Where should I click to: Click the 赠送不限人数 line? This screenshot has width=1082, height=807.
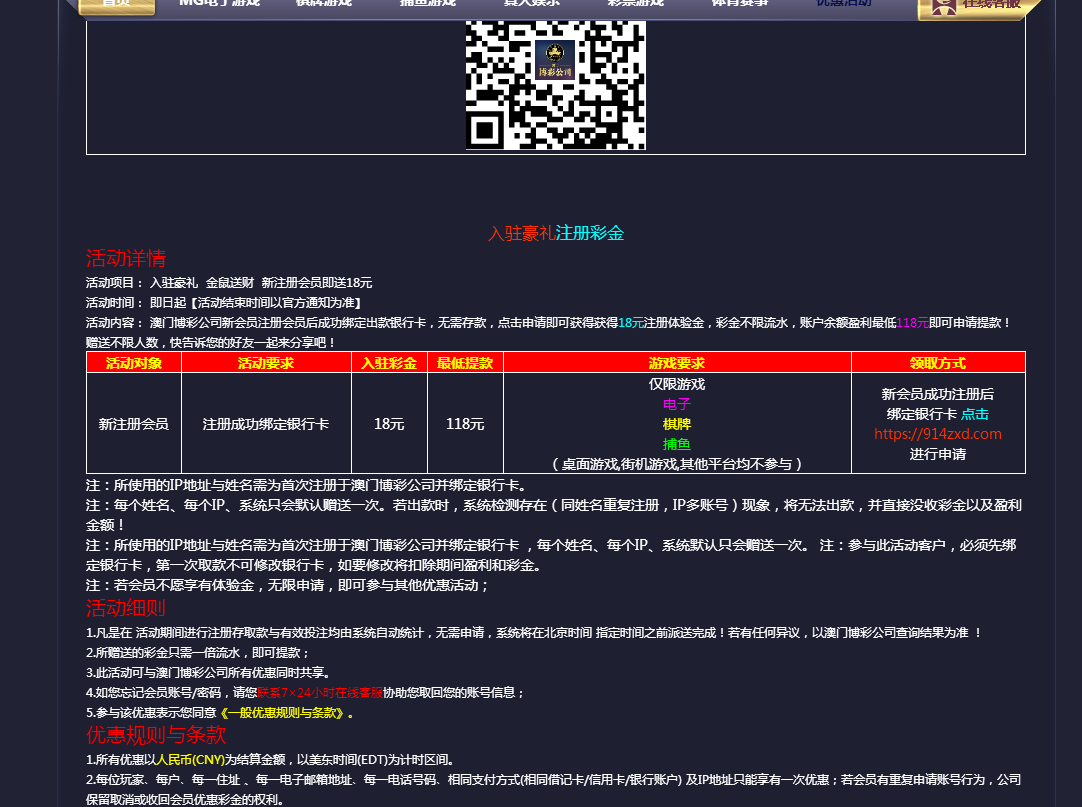[210, 342]
